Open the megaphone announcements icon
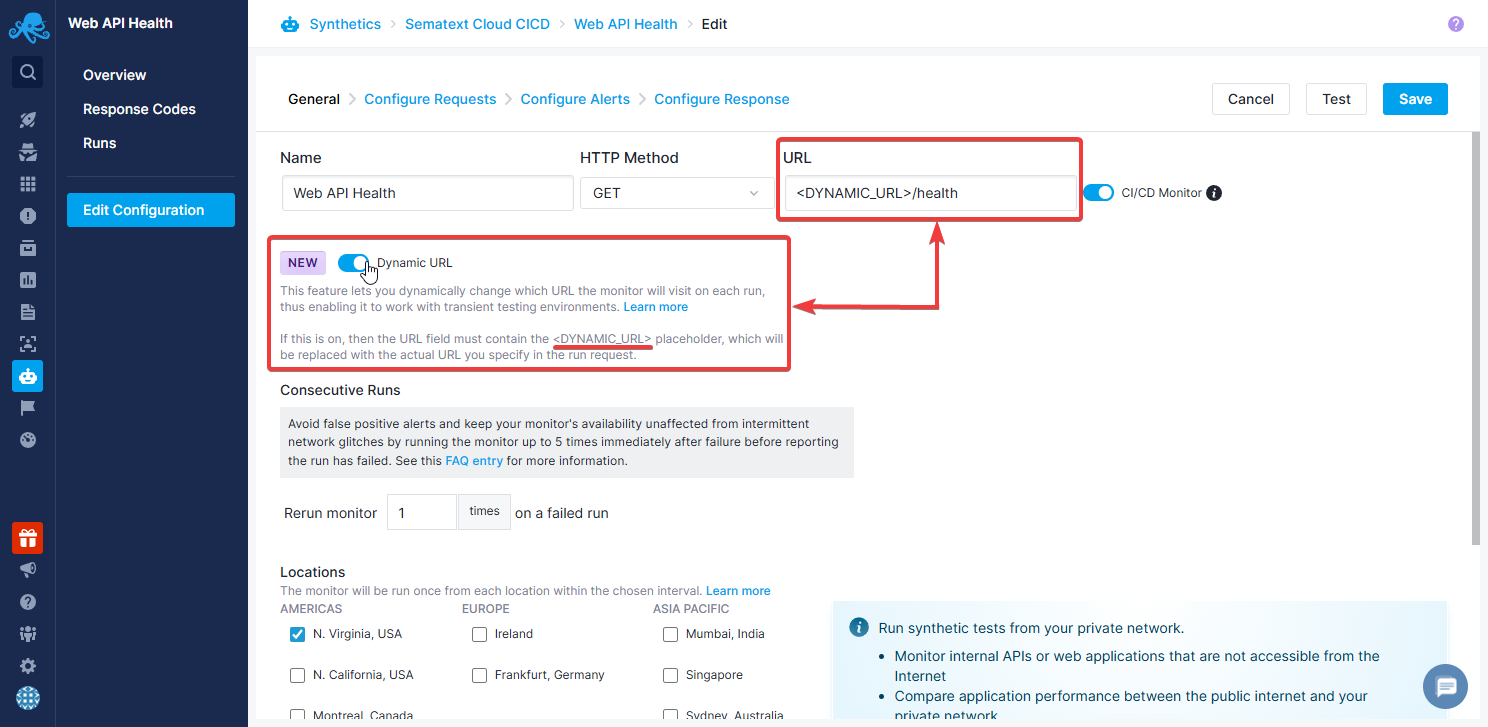Screen dimensions: 1488x727 (28, 570)
